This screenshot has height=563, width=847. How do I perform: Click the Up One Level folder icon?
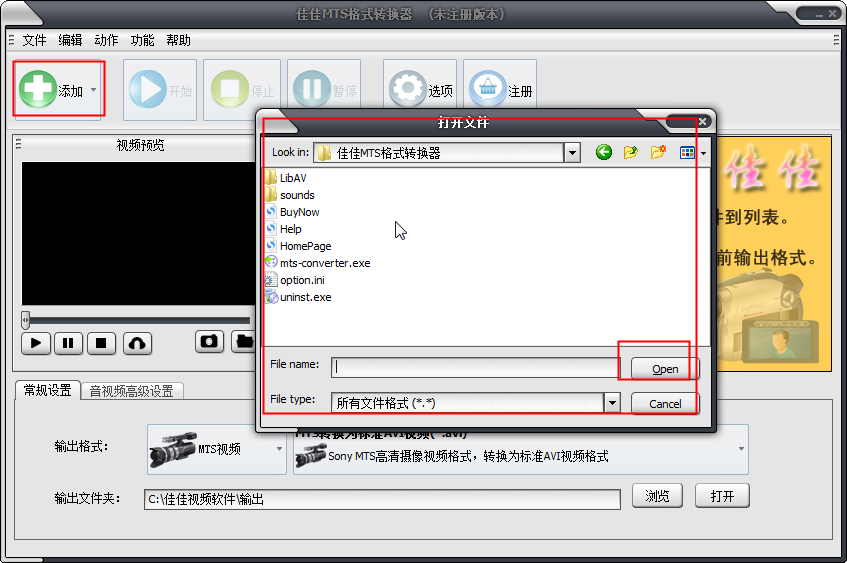pos(630,152)
